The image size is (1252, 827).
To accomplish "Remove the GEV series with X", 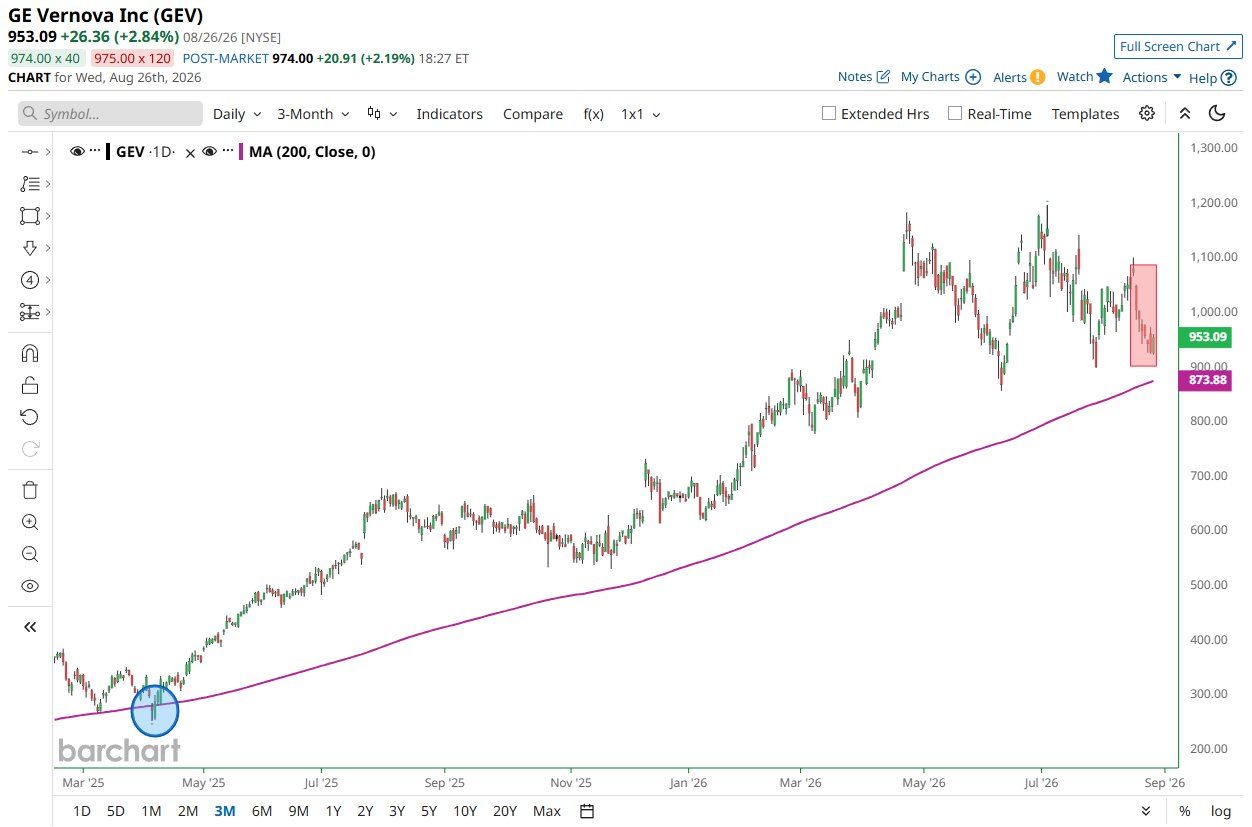I will coord(190,153).
